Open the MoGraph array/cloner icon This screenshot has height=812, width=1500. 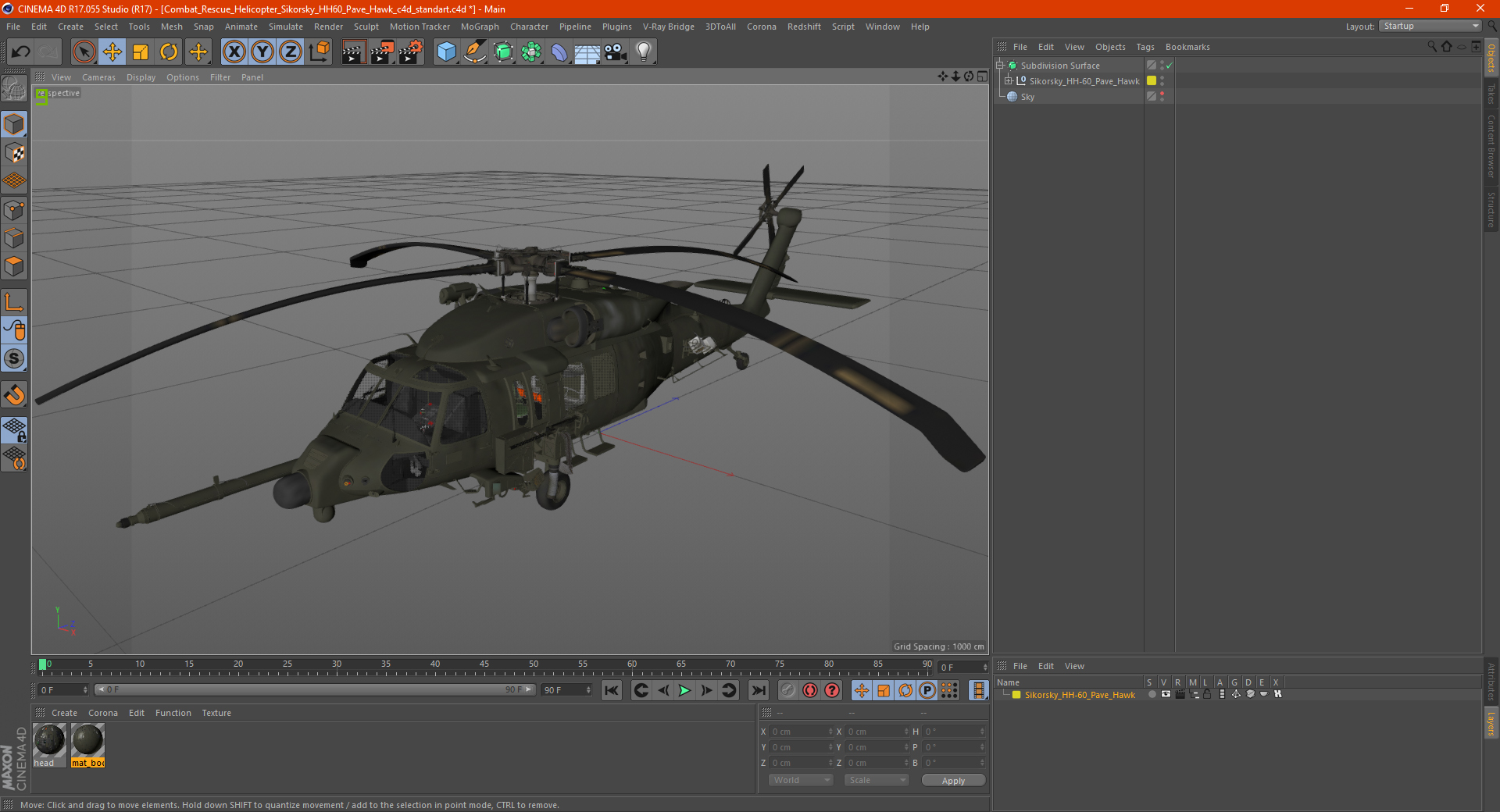click(x=531, y=52)
